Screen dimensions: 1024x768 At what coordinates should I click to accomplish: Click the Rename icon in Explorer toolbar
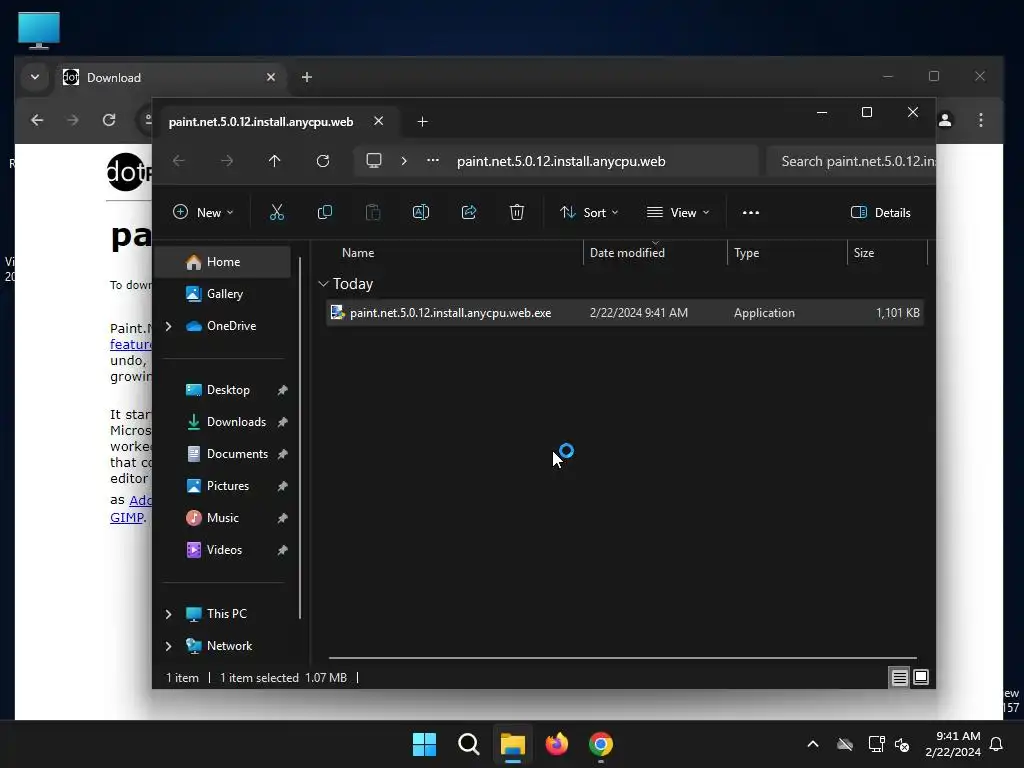(421, 212)
